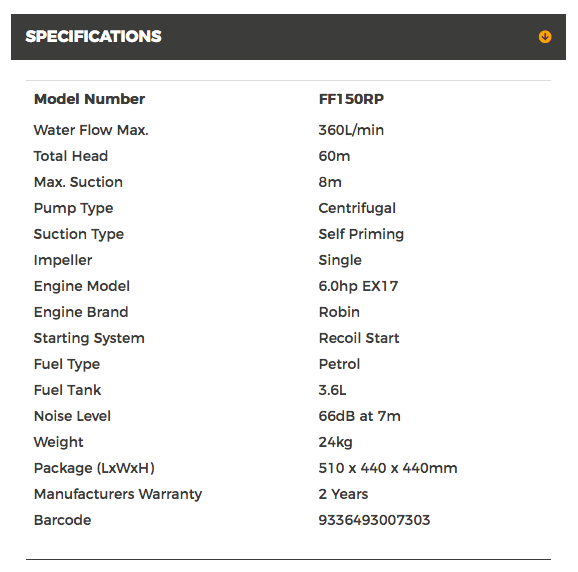The width and height of the screenshot is (578, 572).
Task: Click the package dimensions 510 x 440 value
Action: click(388, 468)
